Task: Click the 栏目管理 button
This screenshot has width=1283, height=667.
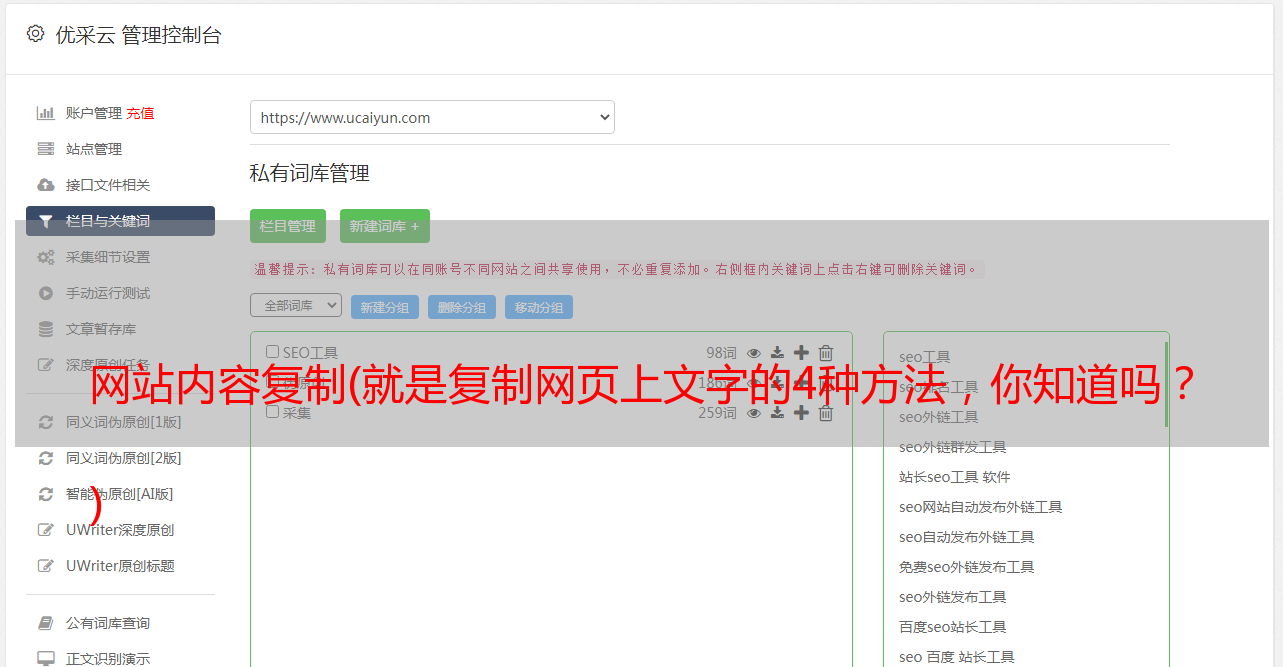Action: point(288,226)
